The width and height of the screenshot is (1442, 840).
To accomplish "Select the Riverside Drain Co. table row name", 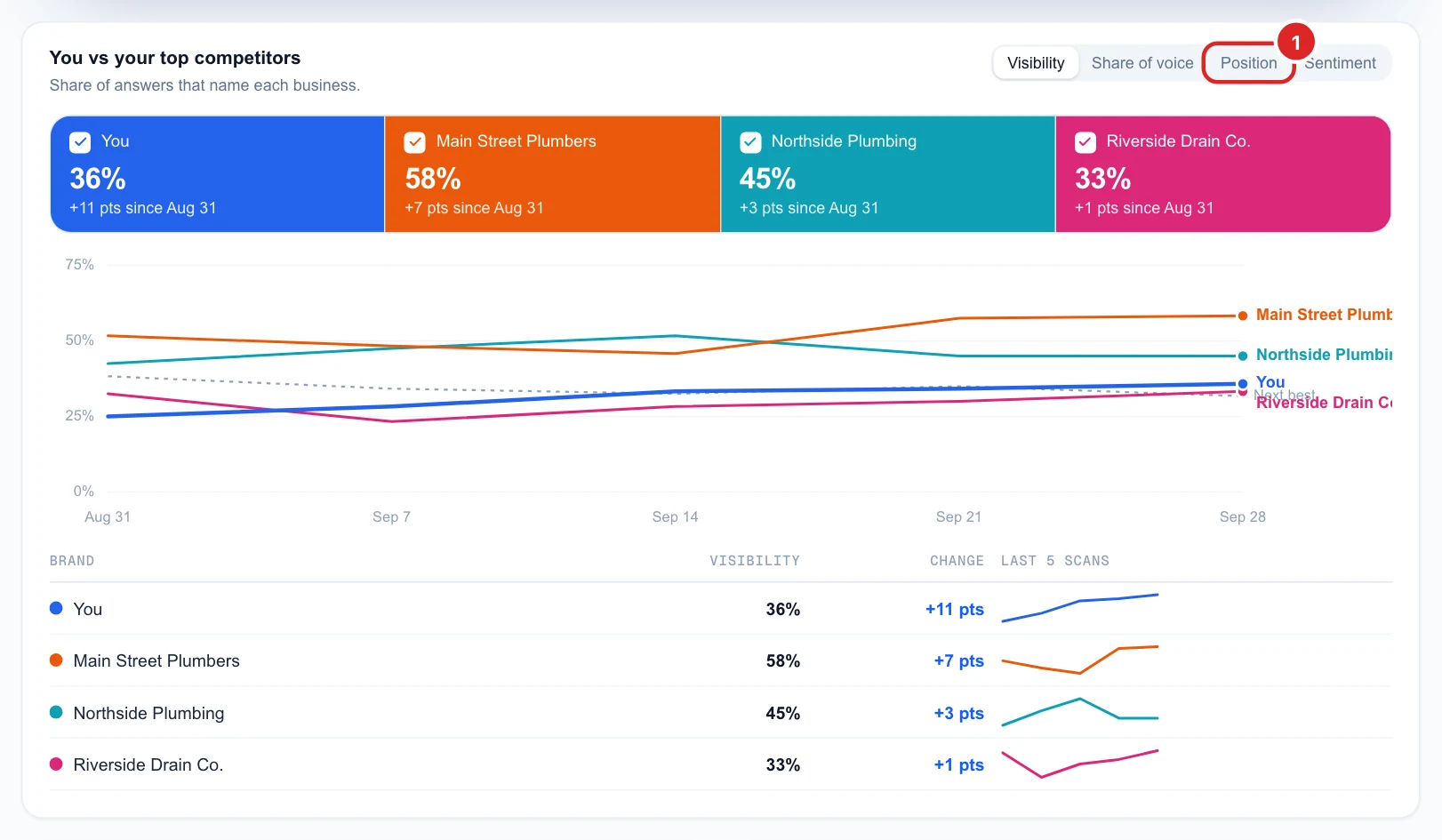I will 148,764.
